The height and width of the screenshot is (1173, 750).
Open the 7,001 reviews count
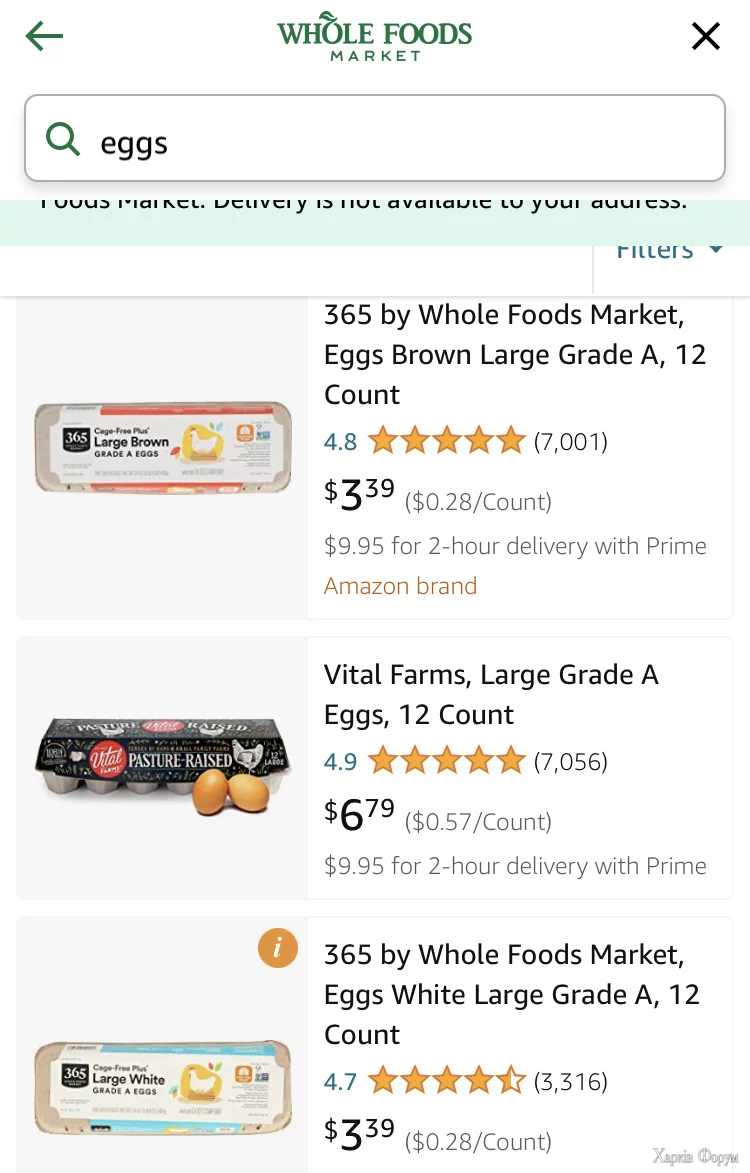pyautogui.click(x=571, y=441)
